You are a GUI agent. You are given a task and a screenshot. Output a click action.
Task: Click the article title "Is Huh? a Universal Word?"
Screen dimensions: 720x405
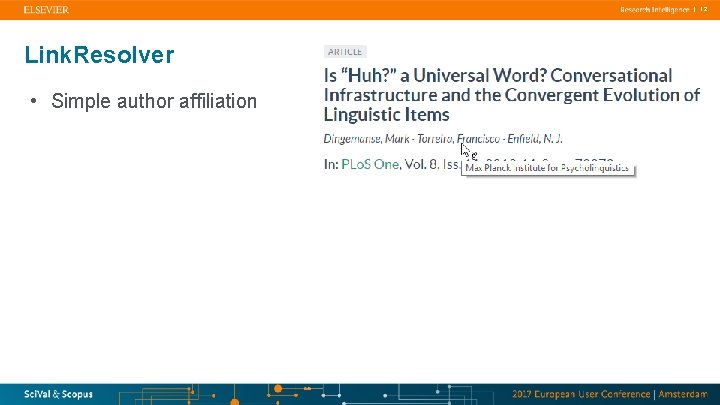coord(512,95)
